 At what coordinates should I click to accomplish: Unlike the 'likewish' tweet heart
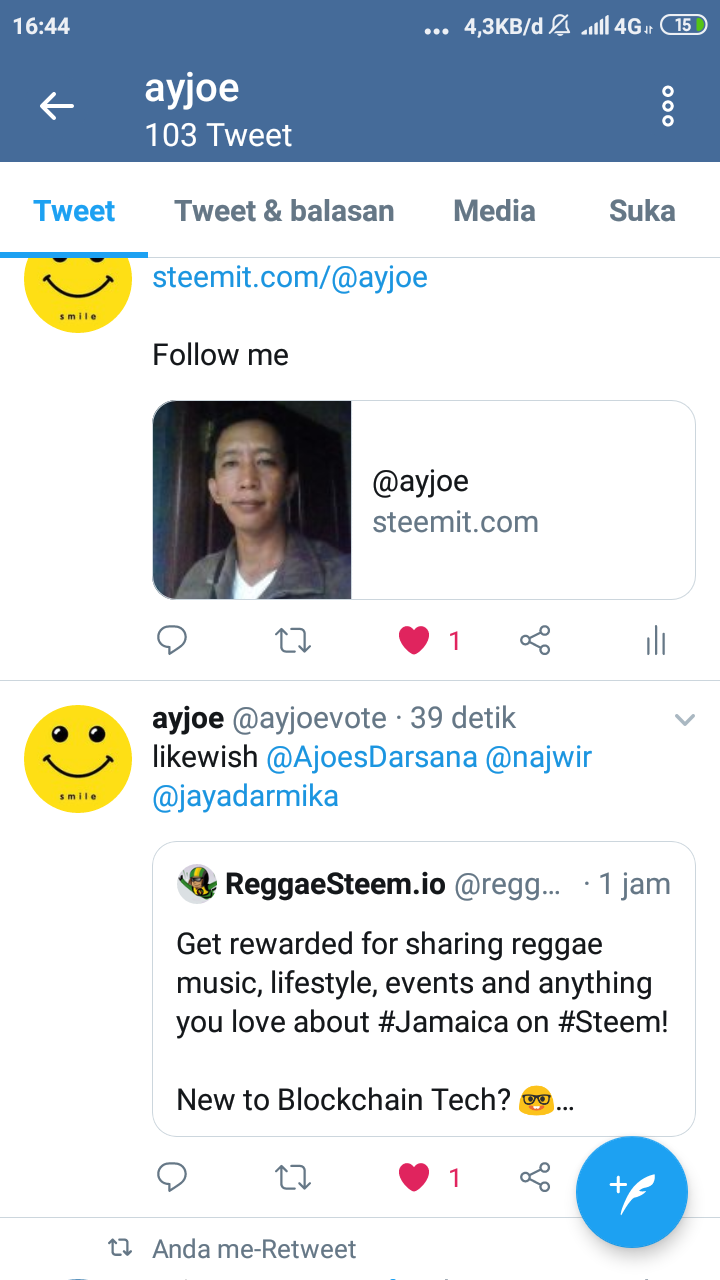tap(414, 1178)
